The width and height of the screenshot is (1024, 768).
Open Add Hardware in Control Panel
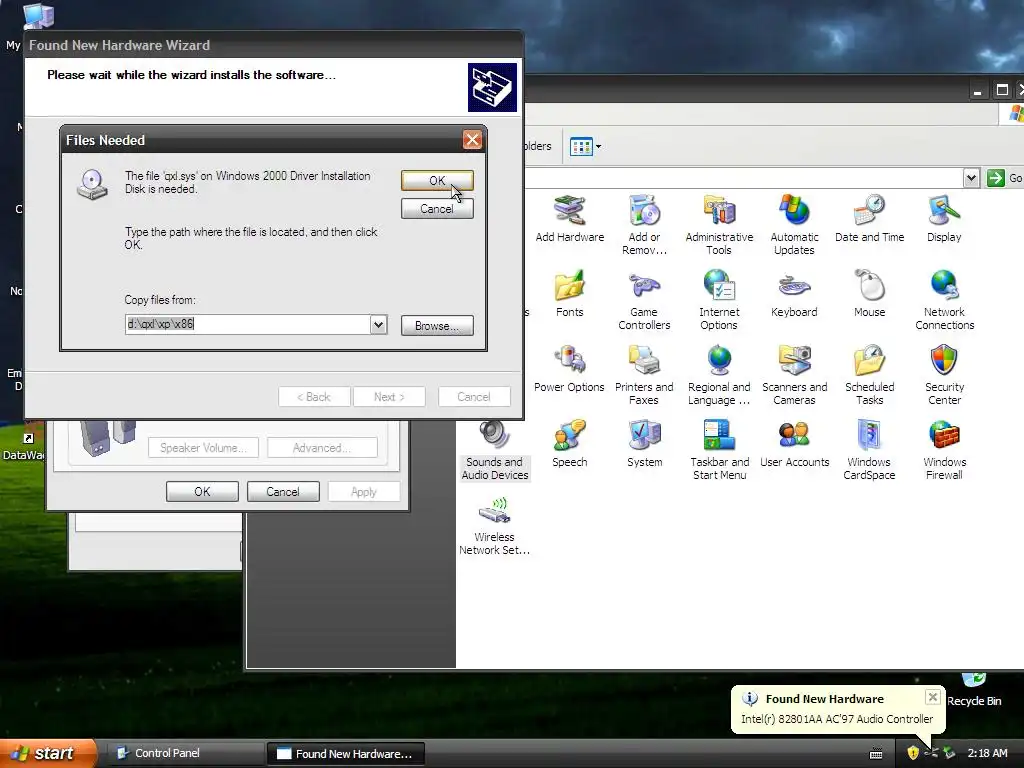pyautogui.click(x=569, y=219)
